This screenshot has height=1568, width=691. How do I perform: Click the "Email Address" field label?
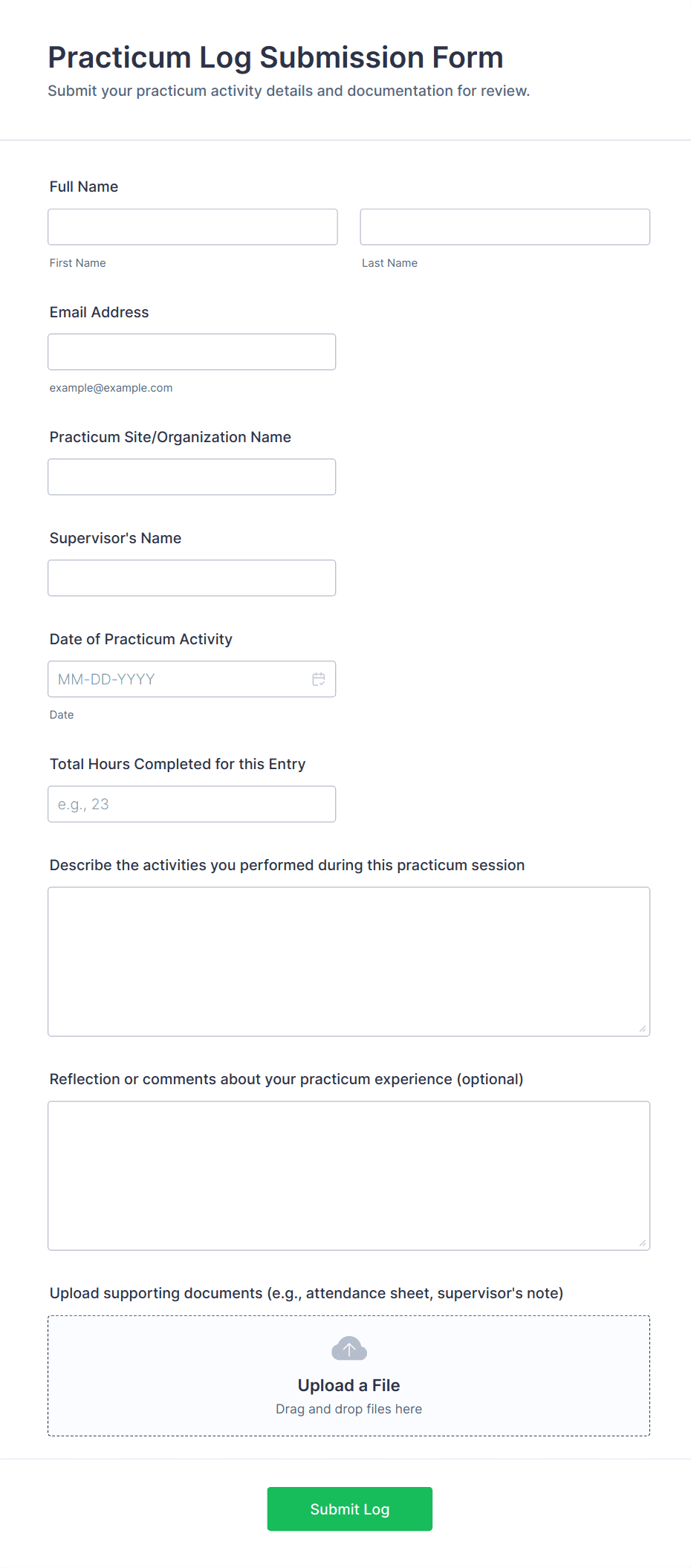(100, 312)
